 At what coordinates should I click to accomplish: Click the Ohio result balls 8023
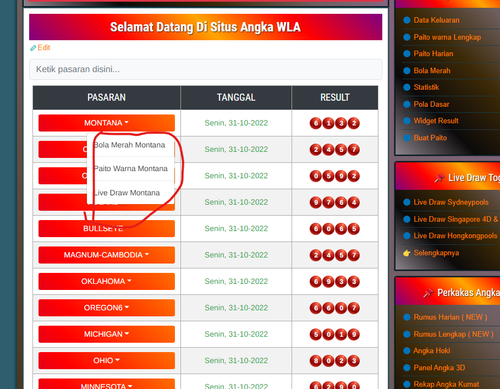coord(335,361)
